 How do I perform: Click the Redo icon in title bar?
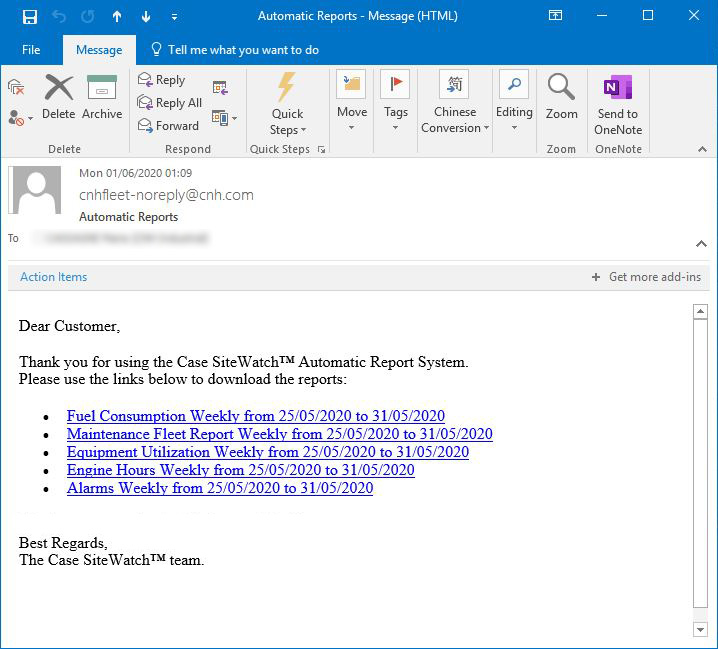[x=87, y=17]
